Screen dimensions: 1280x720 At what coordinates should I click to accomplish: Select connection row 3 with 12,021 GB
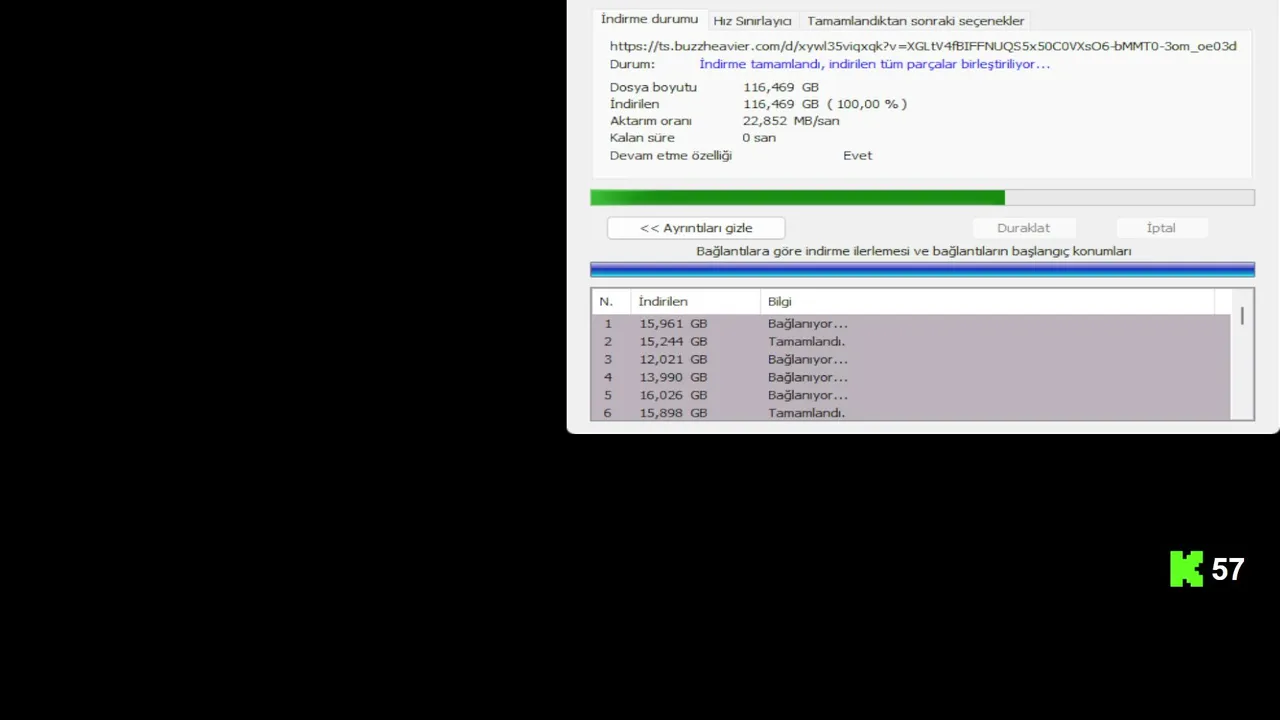(x=911, y=360)
